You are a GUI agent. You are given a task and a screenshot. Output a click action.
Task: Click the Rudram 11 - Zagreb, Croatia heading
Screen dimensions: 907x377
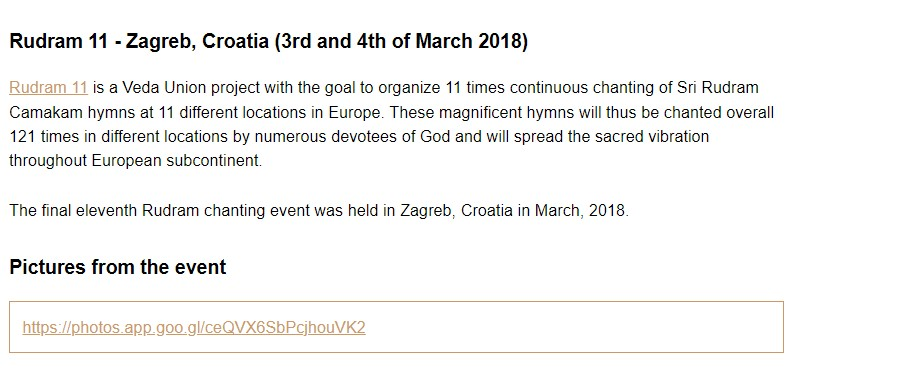(x=268, y=42)
